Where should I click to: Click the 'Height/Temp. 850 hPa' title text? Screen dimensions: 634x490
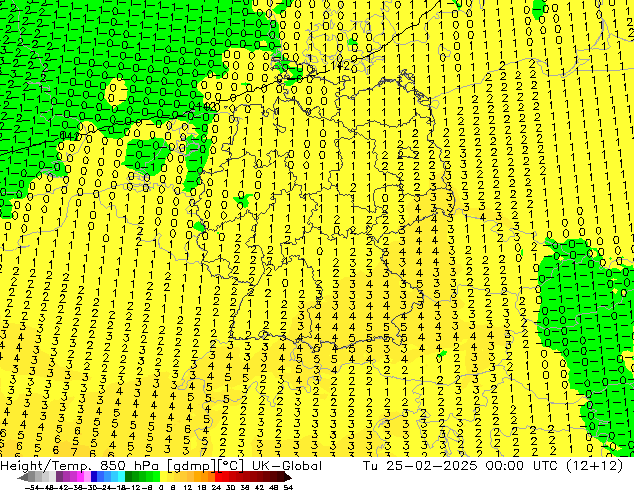pos(79,466)
